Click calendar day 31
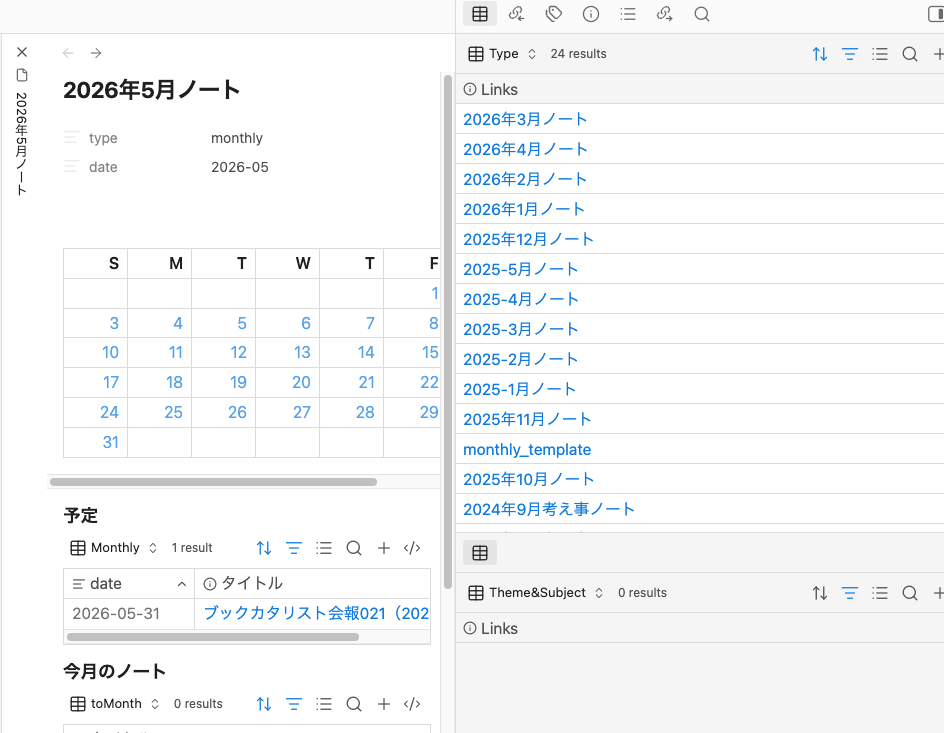 (x=110, y=442)
